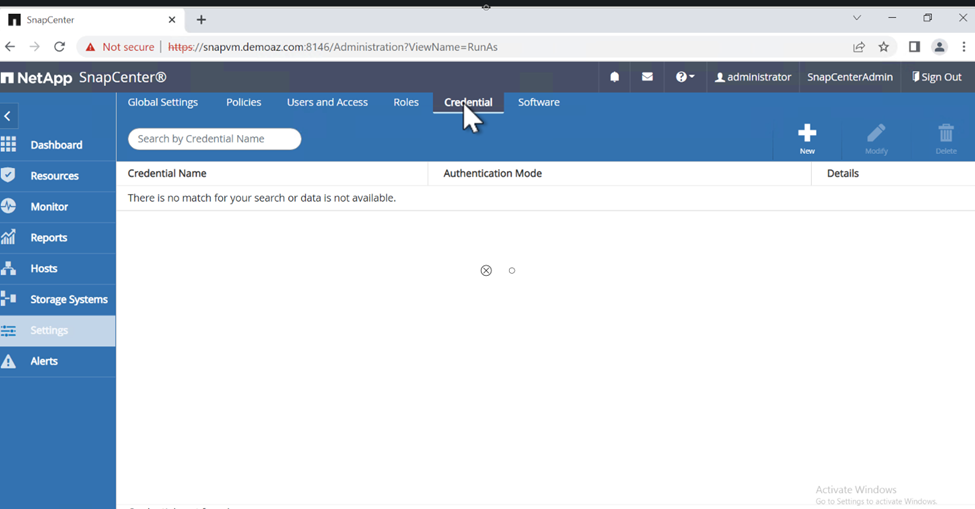Switch to Software tab
This screenshot has height=509, width=975.
point(538,102)
